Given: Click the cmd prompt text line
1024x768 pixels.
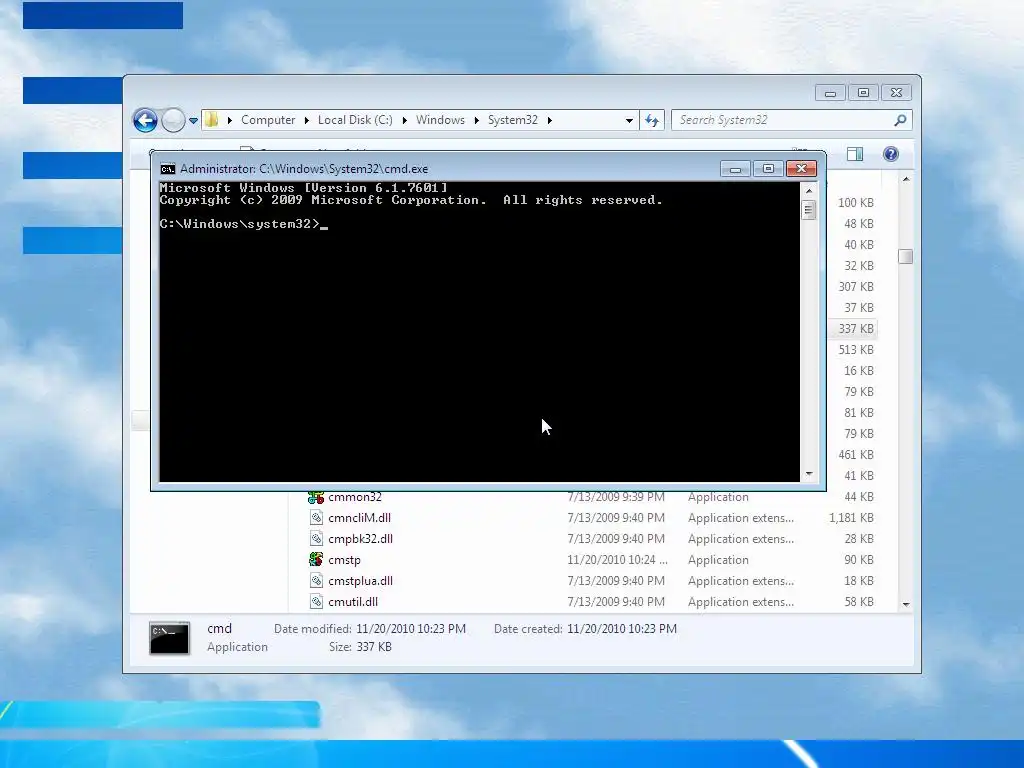Looking at the screenshot, I should click(243, 224).
